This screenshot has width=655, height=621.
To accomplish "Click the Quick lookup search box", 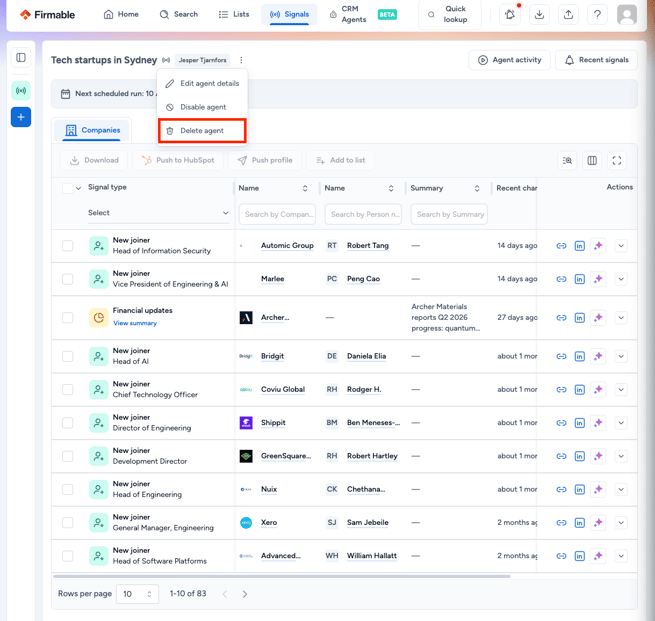I will pos(449,15).
